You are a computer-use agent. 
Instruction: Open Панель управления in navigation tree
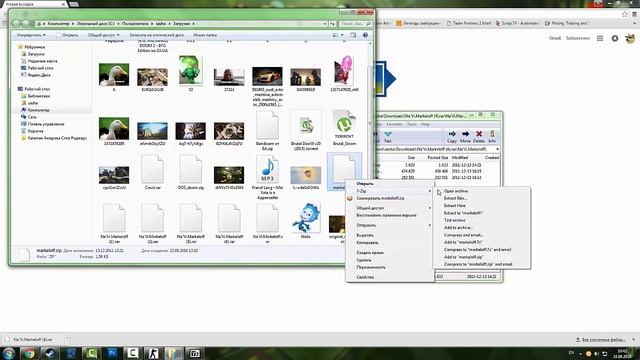(46, 124)
